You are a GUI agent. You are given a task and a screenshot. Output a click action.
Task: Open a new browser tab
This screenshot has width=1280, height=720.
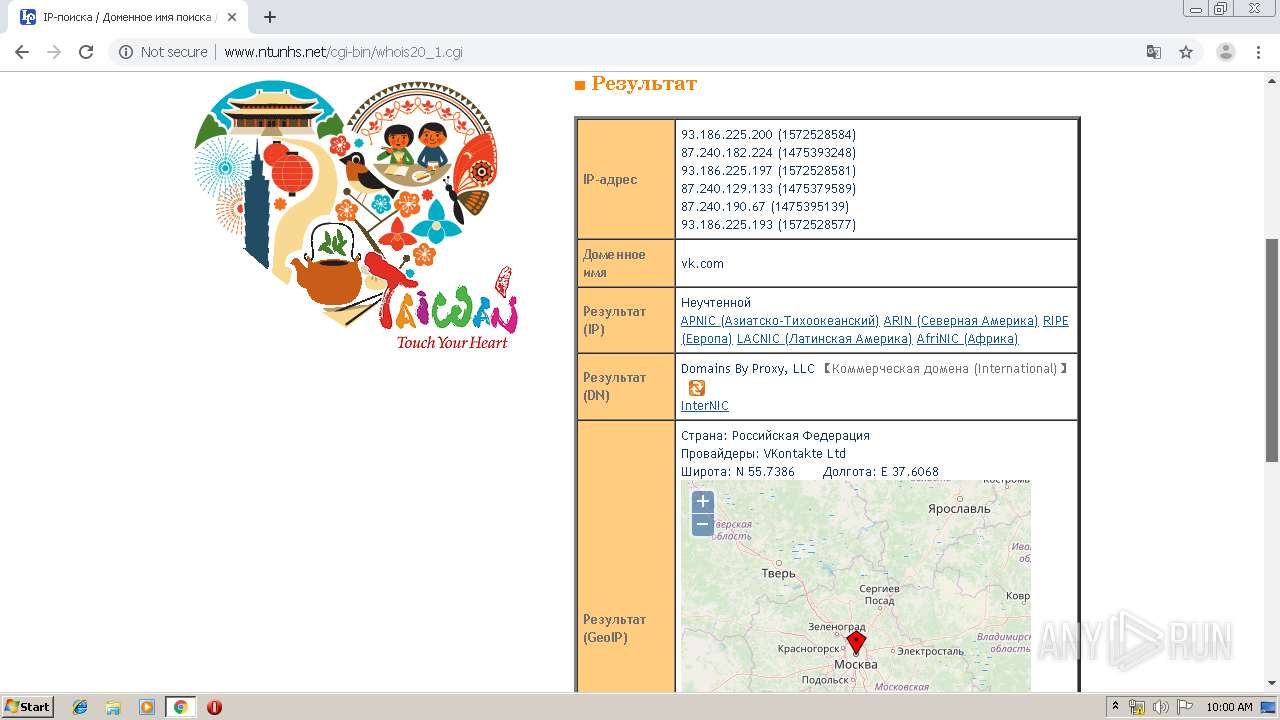click(x=270, y=17)
